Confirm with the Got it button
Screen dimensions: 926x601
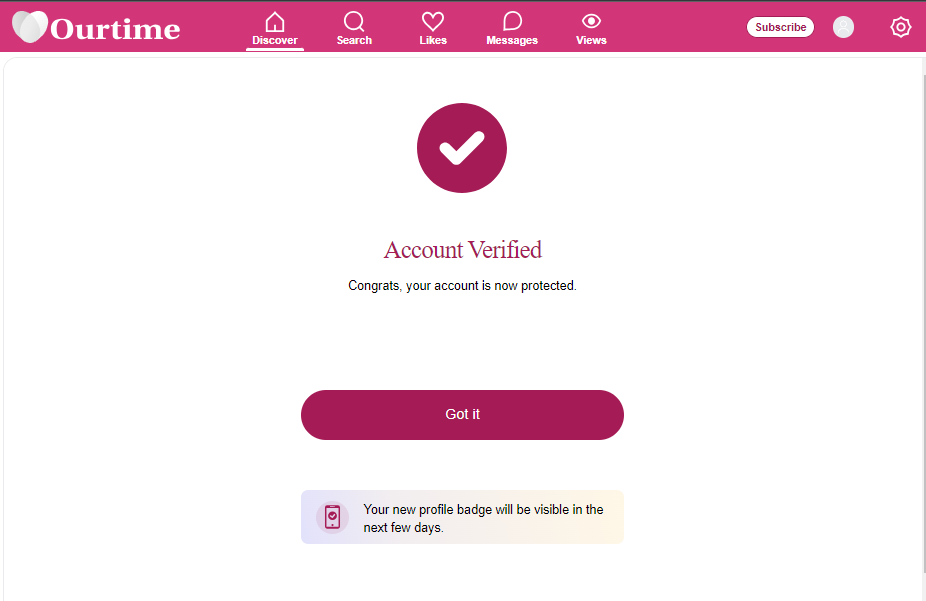click(462, 414)
